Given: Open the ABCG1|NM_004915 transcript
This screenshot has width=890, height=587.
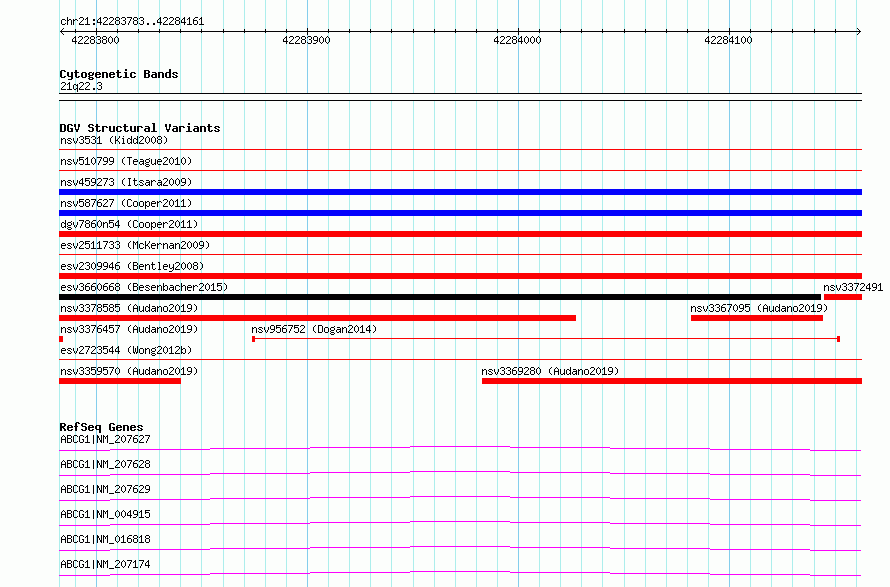Looking at the screenshot, I should pyautogui.click(x=105, y=514).
